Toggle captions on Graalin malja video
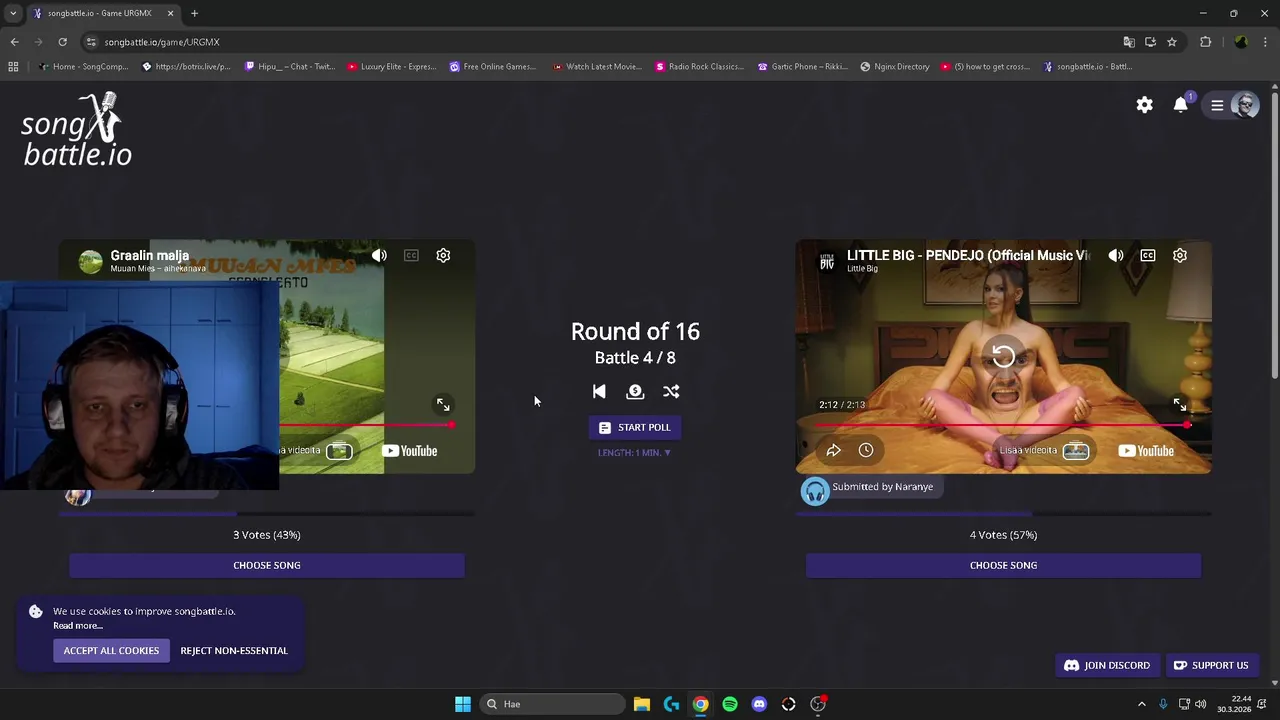The image size is (1280, 720). point(411,255)
